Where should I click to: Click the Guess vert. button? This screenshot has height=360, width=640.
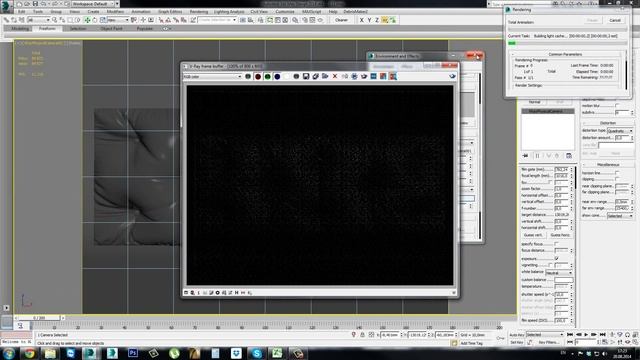[533, 235]
